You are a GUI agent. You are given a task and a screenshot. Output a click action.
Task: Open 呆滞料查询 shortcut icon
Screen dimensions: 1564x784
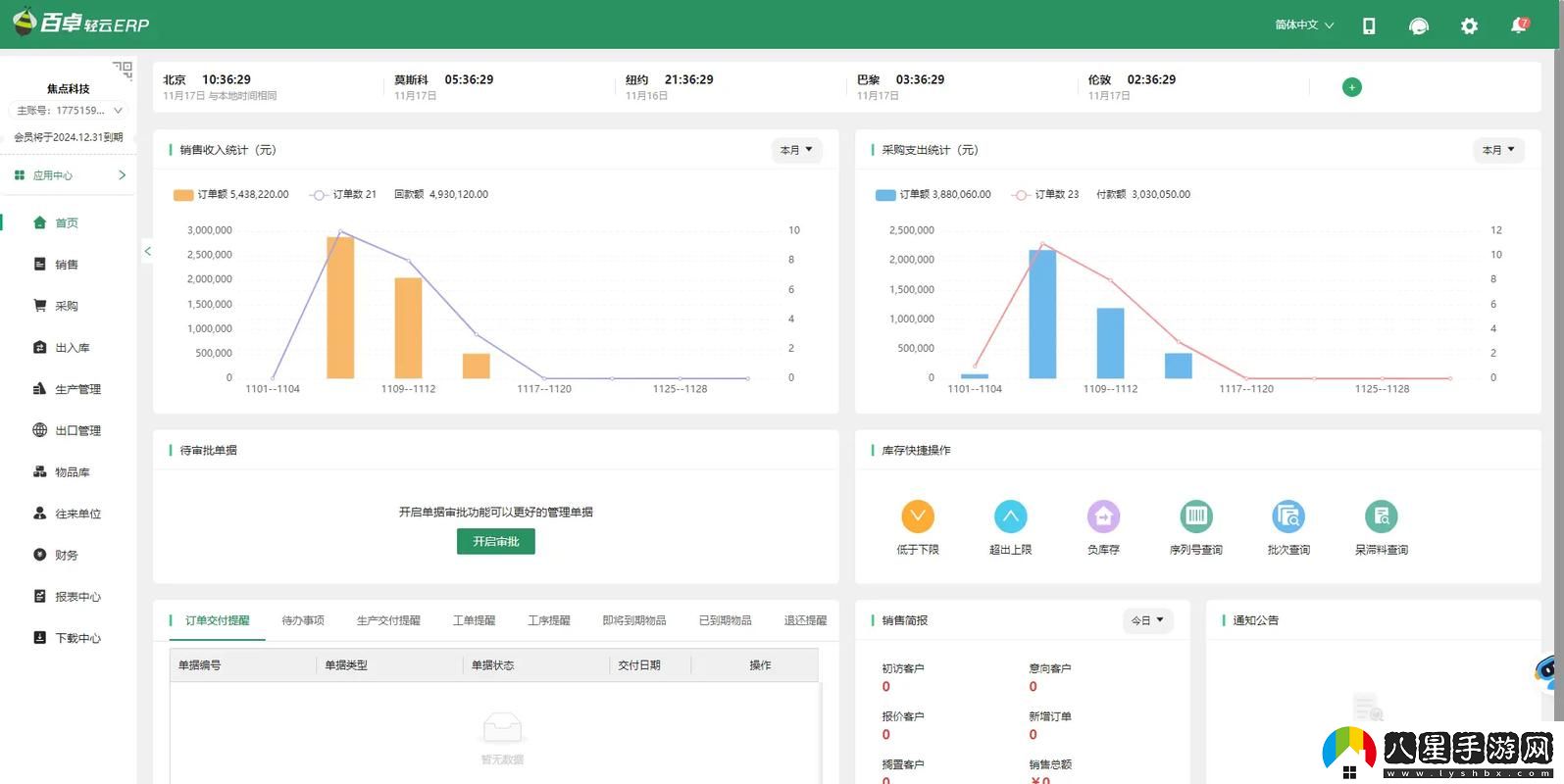(x=1382, y=515)
